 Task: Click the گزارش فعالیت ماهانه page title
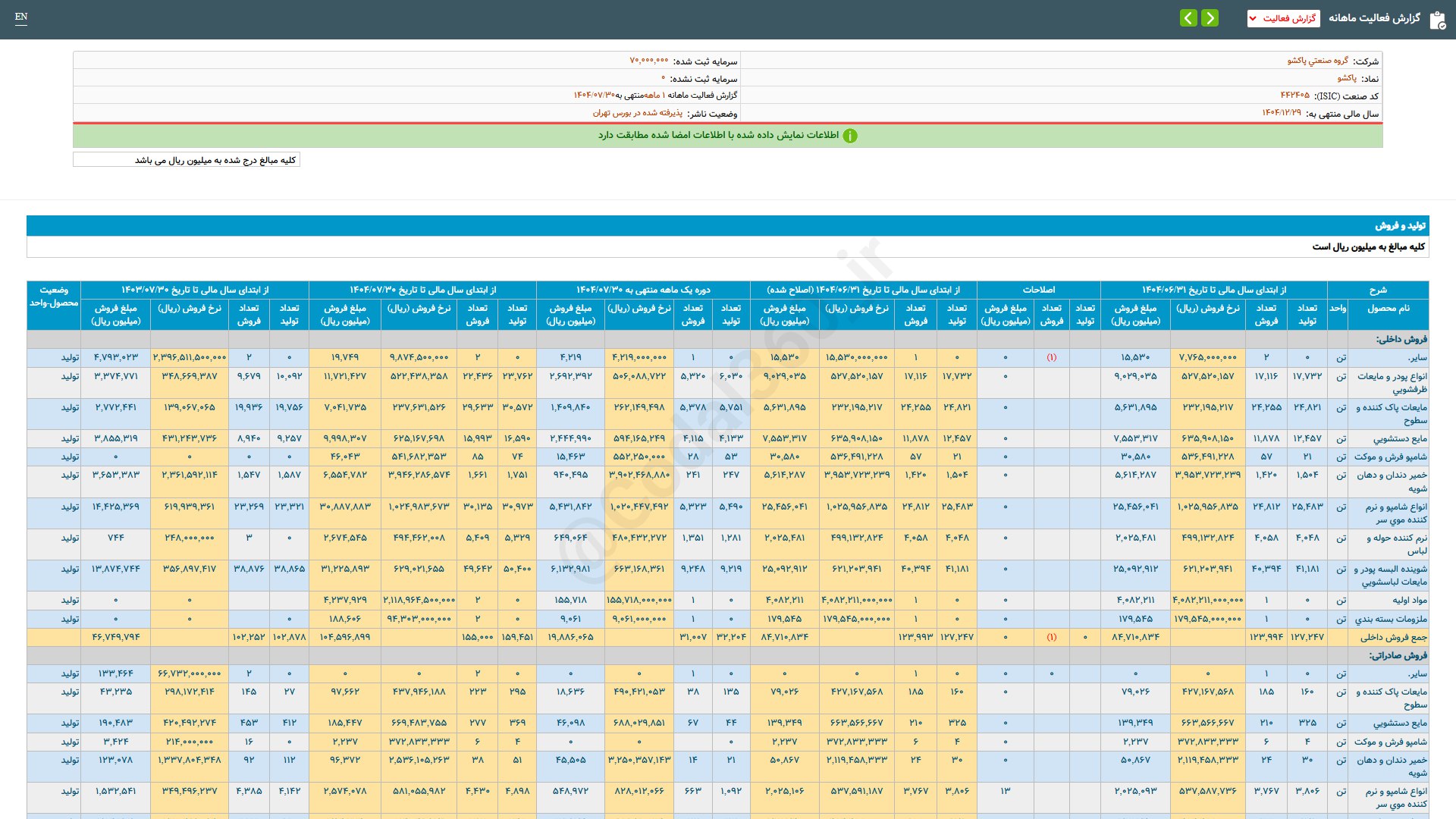[1374, 18]
